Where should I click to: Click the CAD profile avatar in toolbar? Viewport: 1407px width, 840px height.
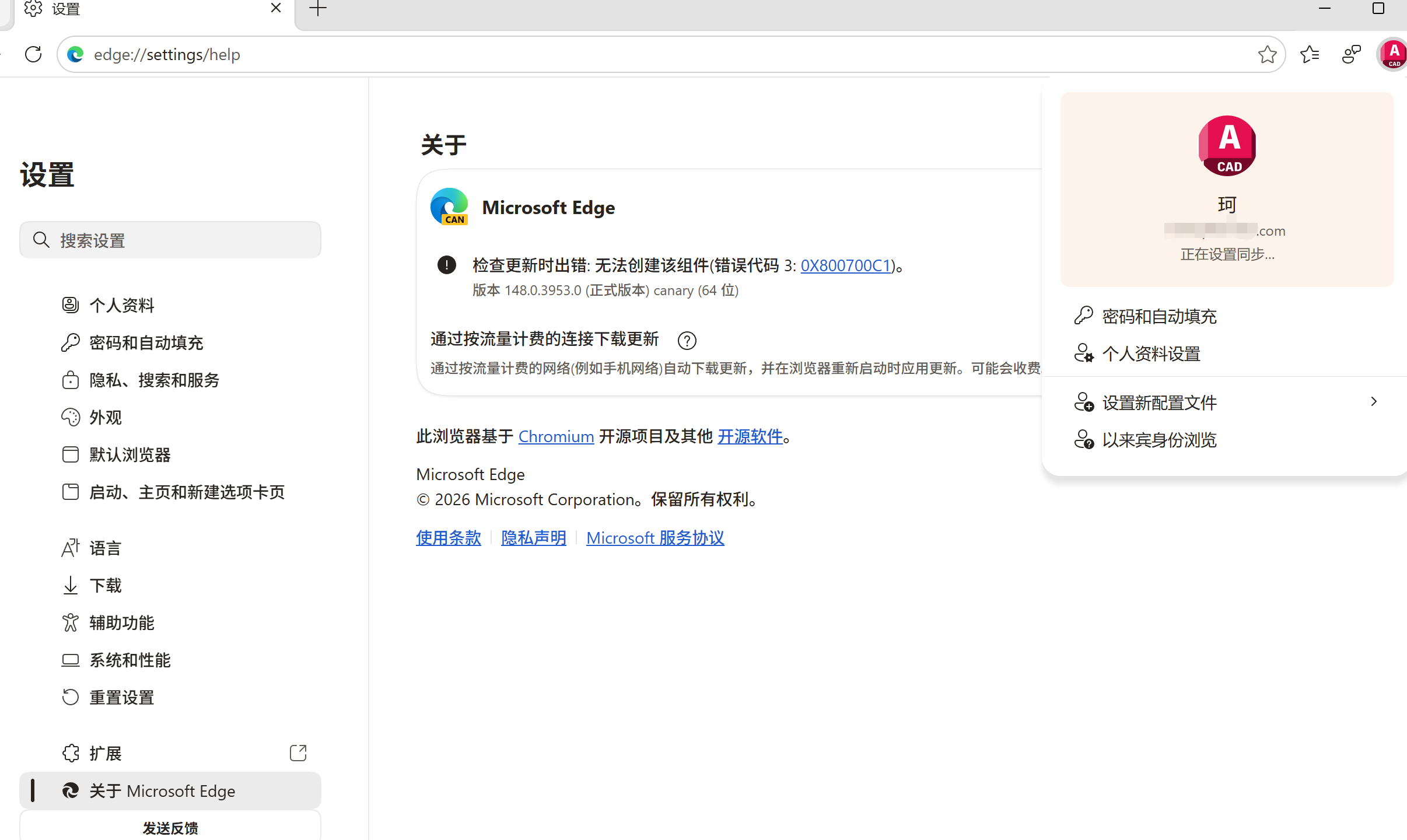coord(1393,54)
